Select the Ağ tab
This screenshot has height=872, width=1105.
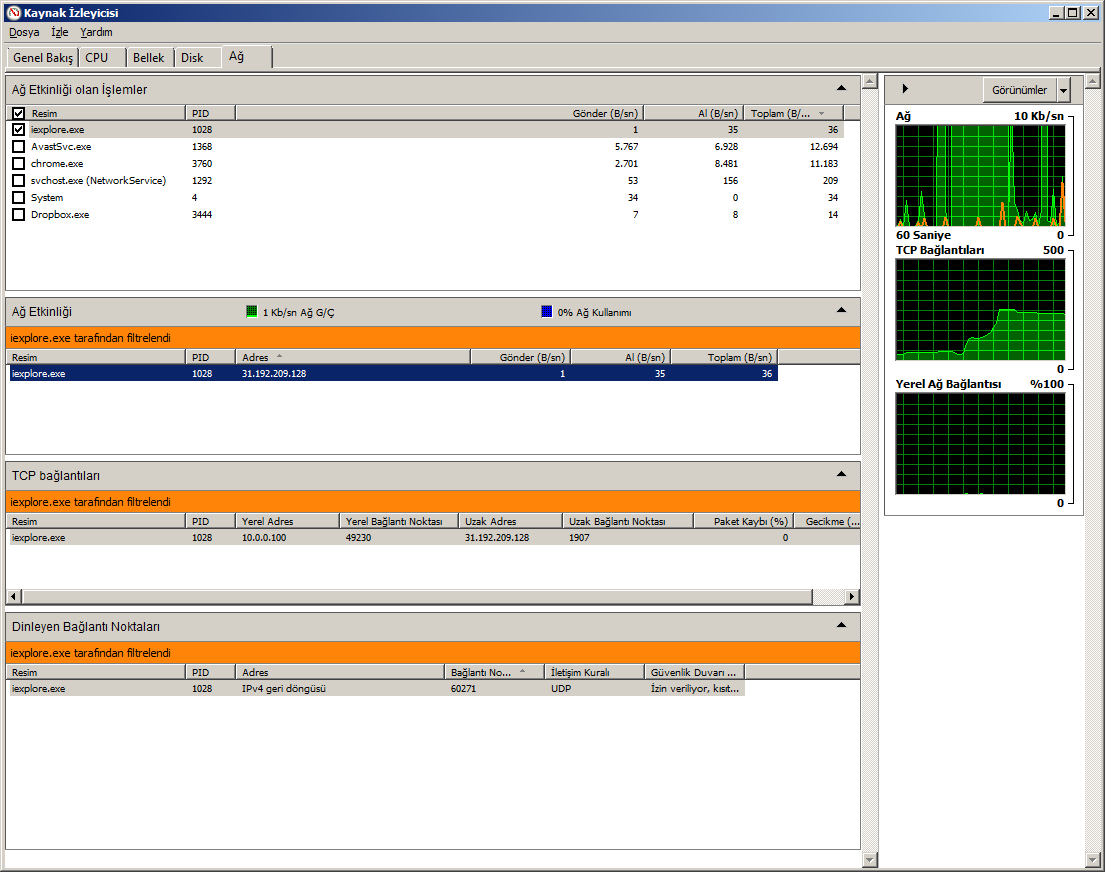pyautogui.click(x=247, y=56)
